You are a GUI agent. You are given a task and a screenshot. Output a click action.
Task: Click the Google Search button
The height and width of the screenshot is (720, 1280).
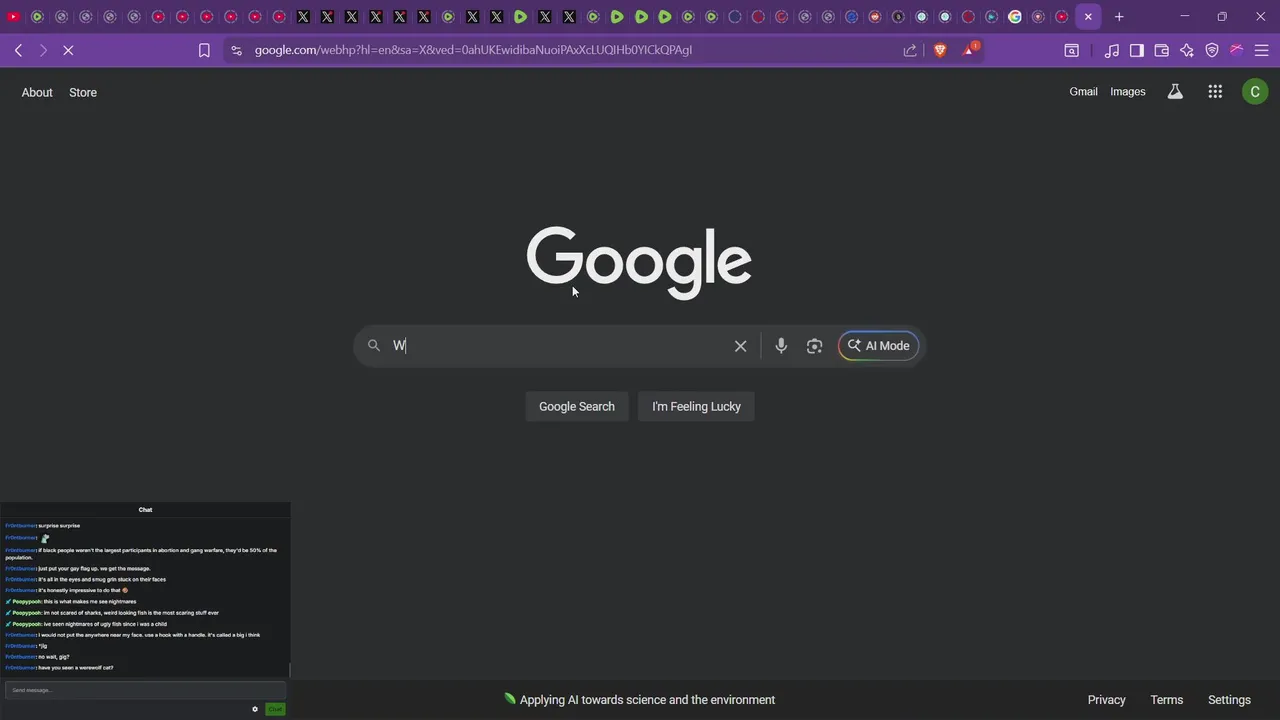[577, 407]
